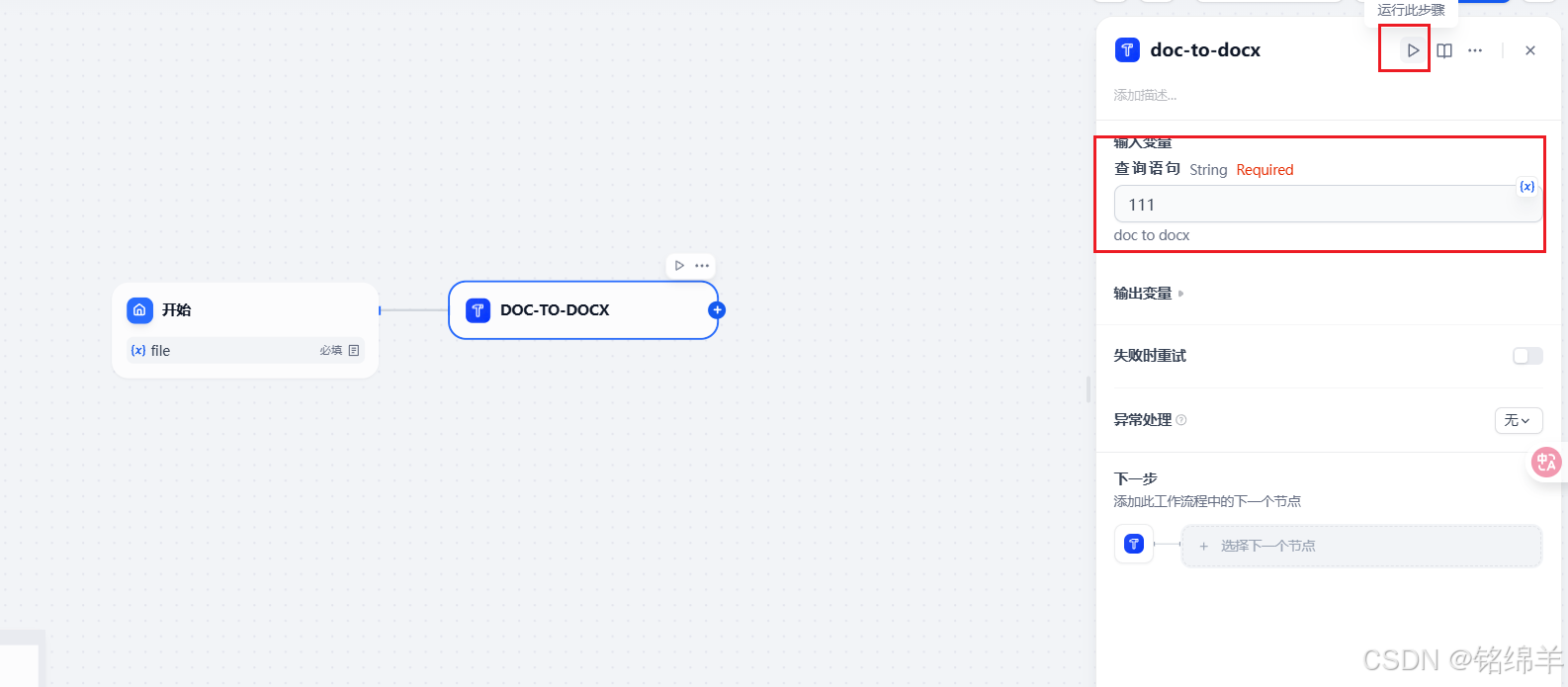Click the blue plus handle on the DOC-TO-DOCX node
The image size is (1568, 687).
tap(717, 310)
